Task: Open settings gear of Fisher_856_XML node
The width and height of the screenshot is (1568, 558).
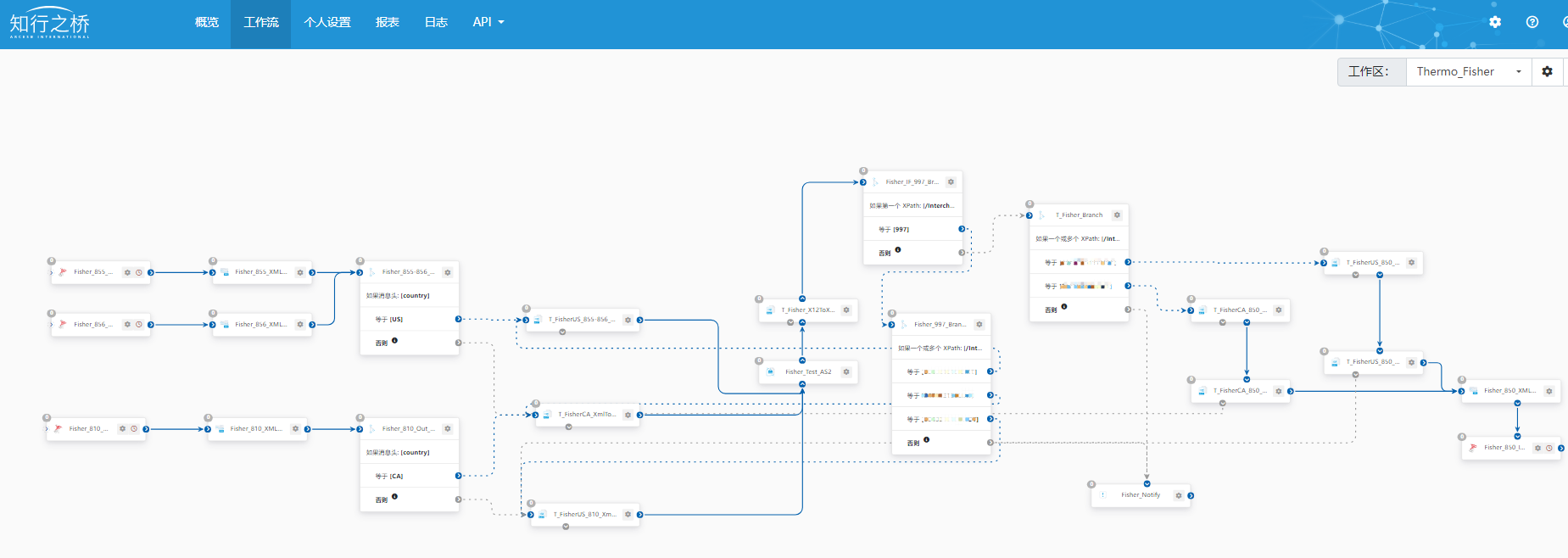Action: (x=300, y=325)
